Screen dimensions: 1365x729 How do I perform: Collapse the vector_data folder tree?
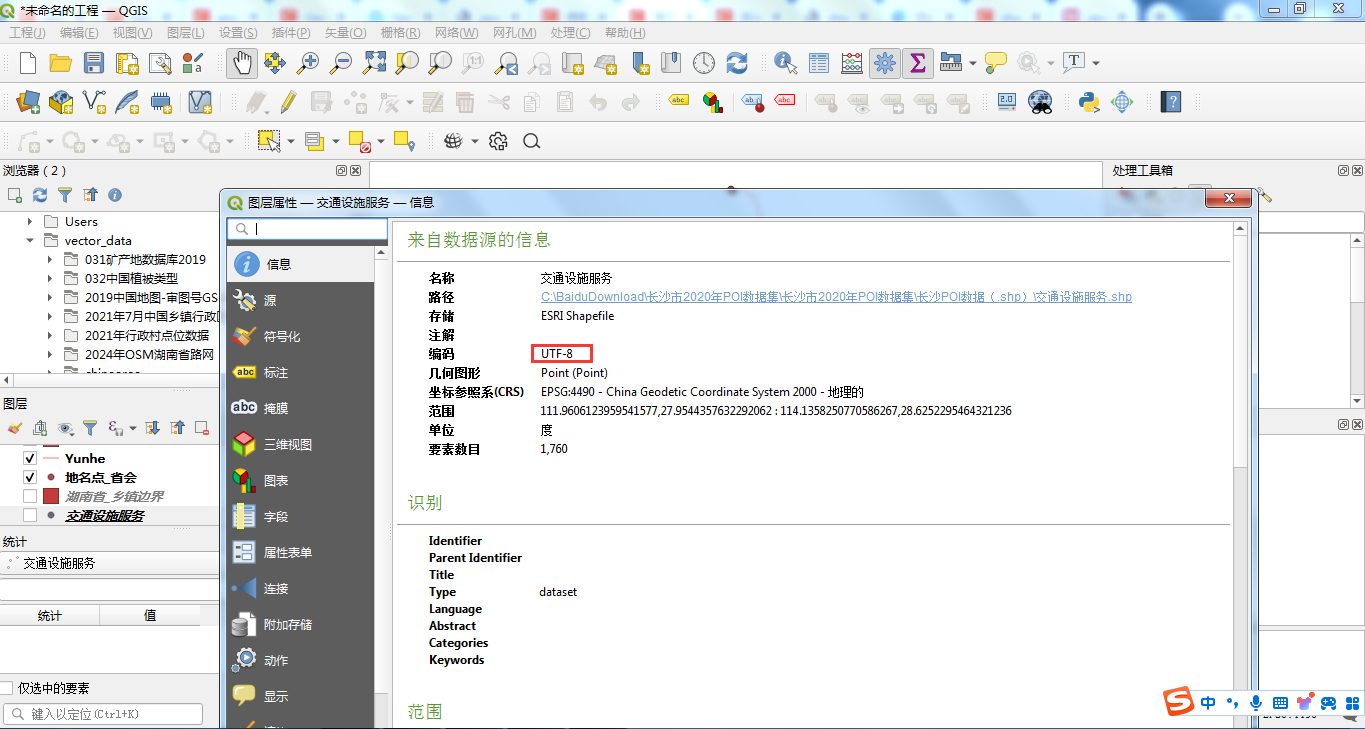(x=30, y=240)
